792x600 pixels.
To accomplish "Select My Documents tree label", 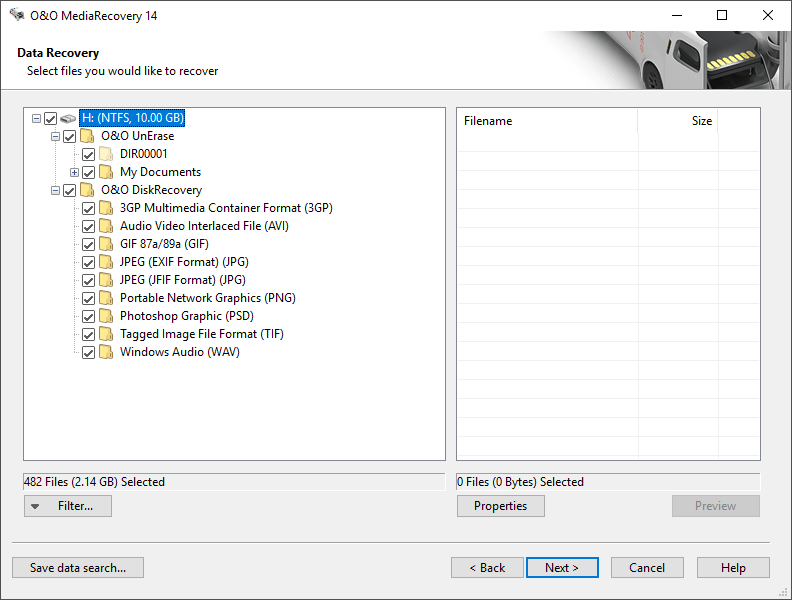I will (160, 172).
